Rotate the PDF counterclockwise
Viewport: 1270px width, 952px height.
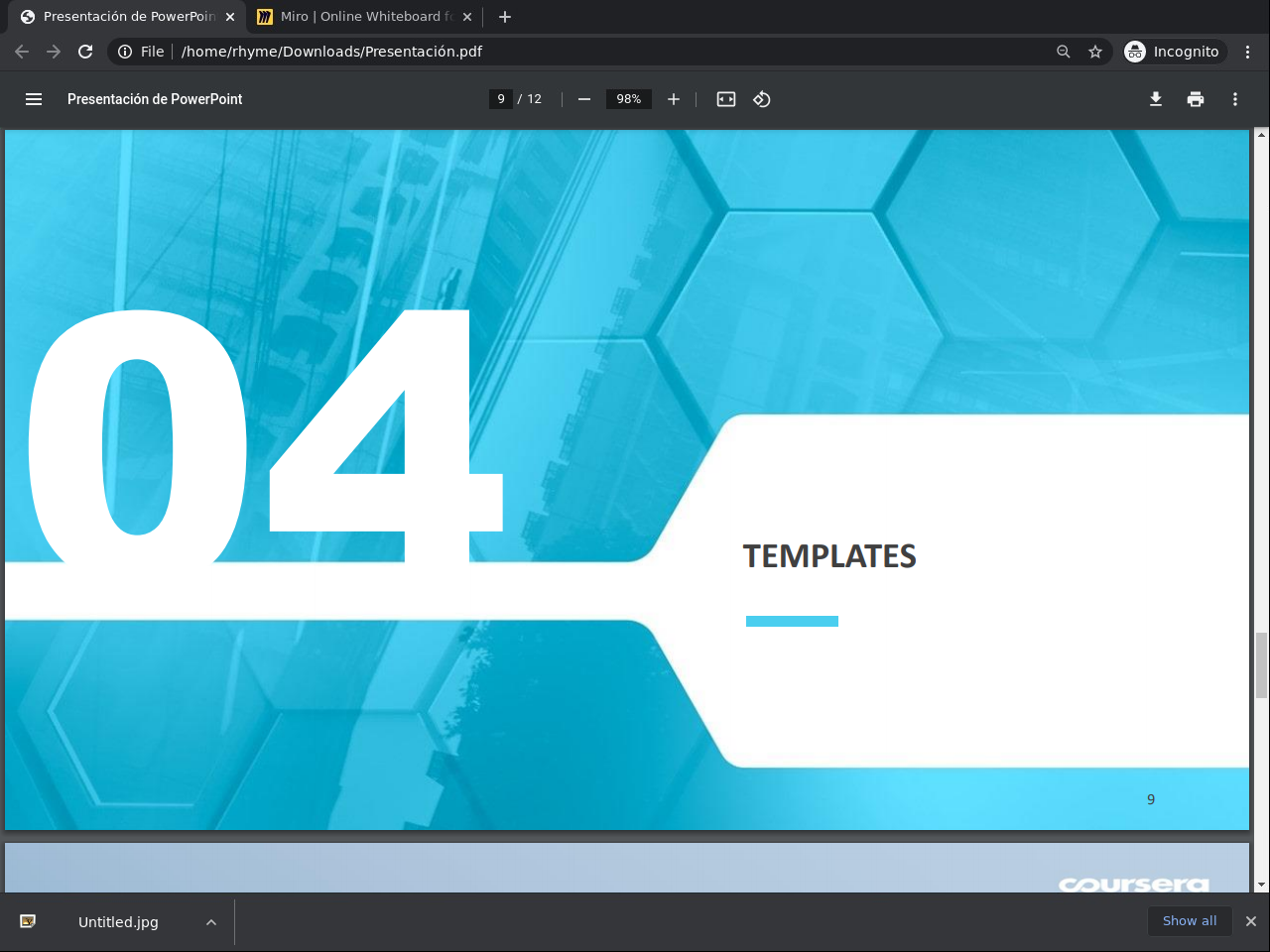tap(762, 99)
